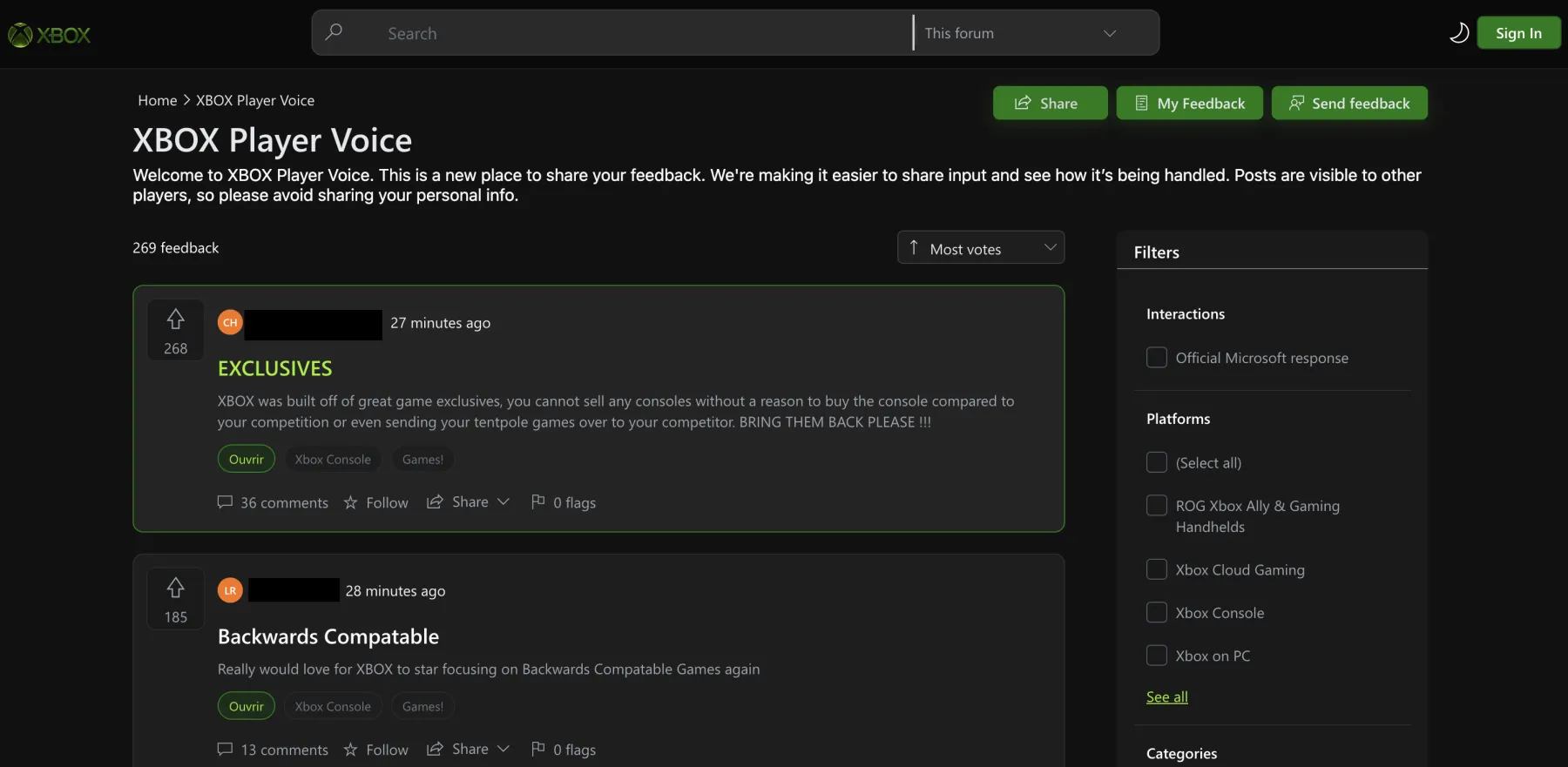The width and height of the screenshot is (1568, 767).
Task: Click the Categories filter heading
Action: point(1181,754)
